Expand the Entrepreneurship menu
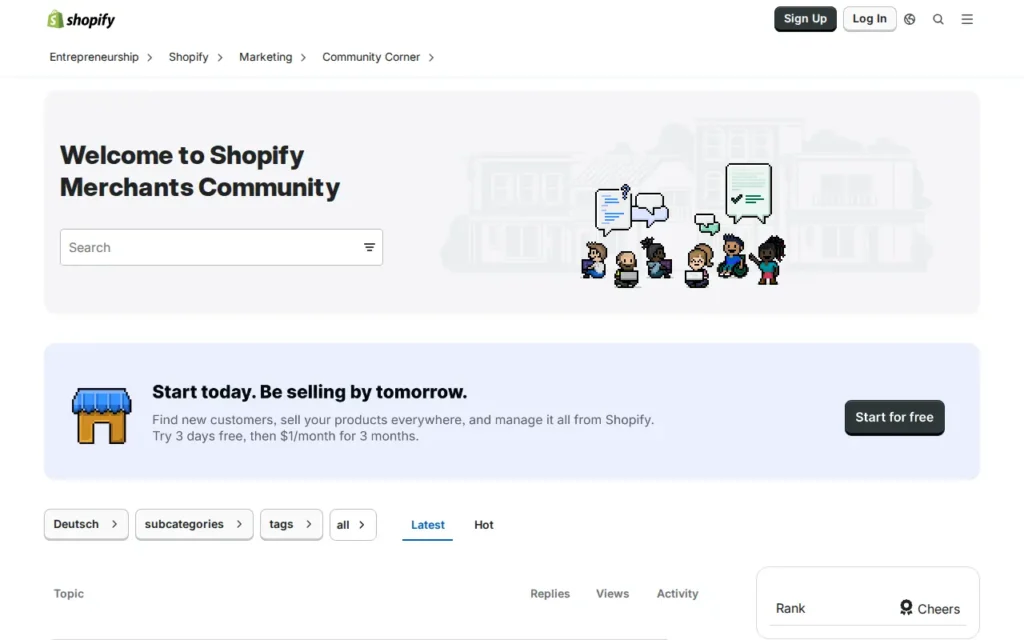 [x=101, y=57]
